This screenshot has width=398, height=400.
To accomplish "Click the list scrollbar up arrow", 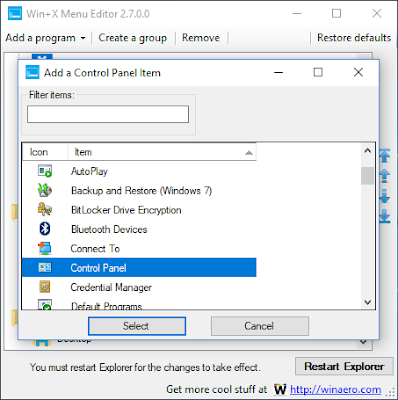I will point(368,151).
